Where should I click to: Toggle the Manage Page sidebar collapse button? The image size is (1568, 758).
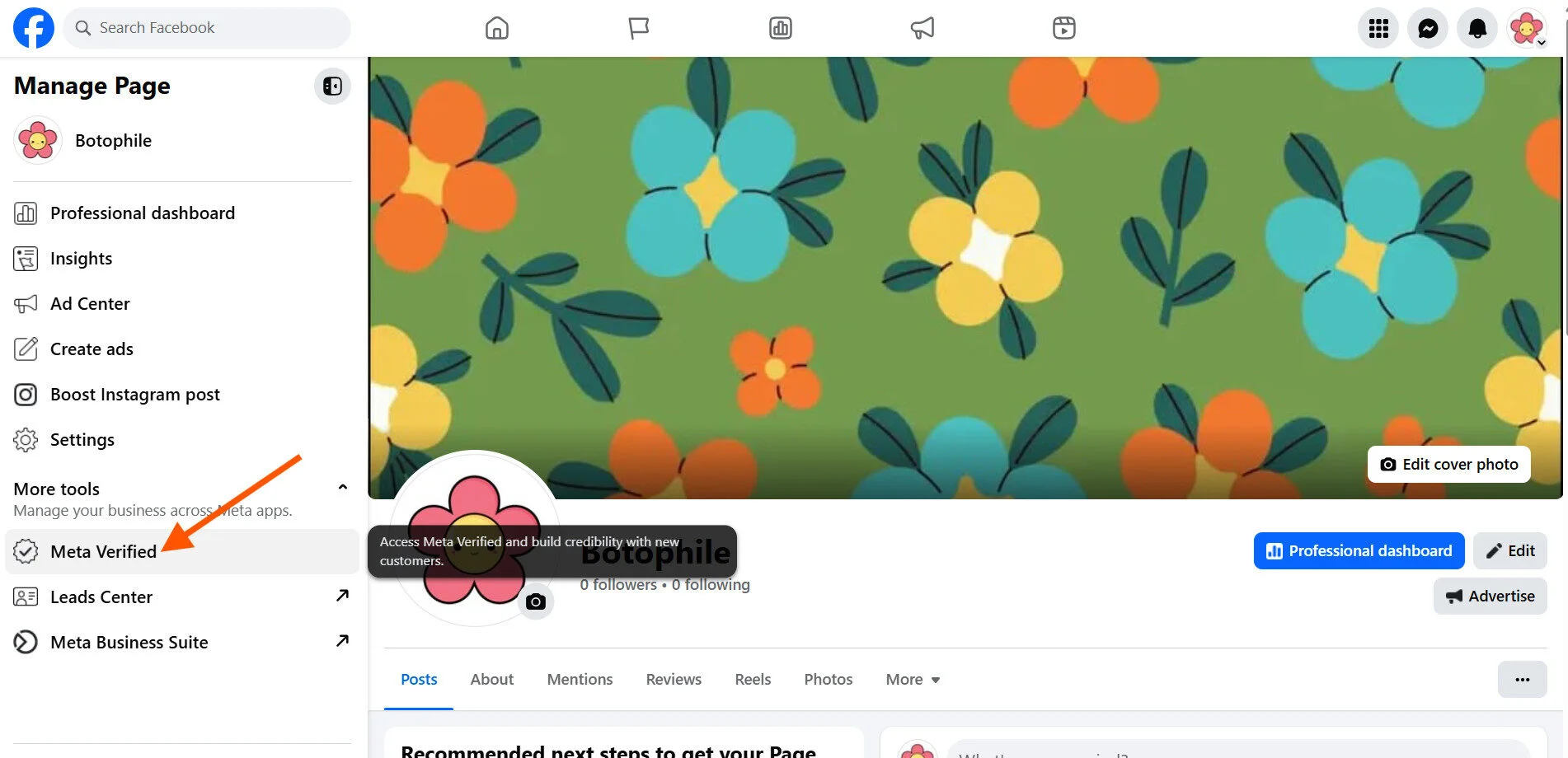click(332, 87)
